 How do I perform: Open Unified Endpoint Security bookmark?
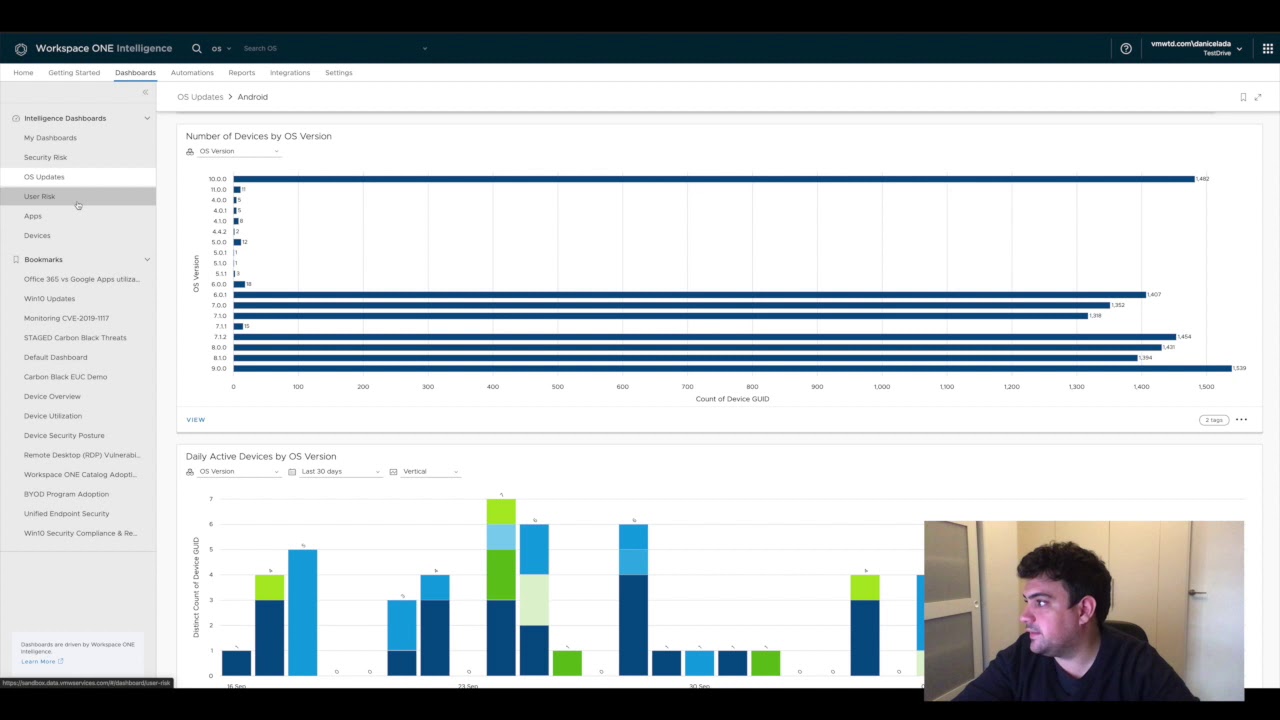(66, 513)
